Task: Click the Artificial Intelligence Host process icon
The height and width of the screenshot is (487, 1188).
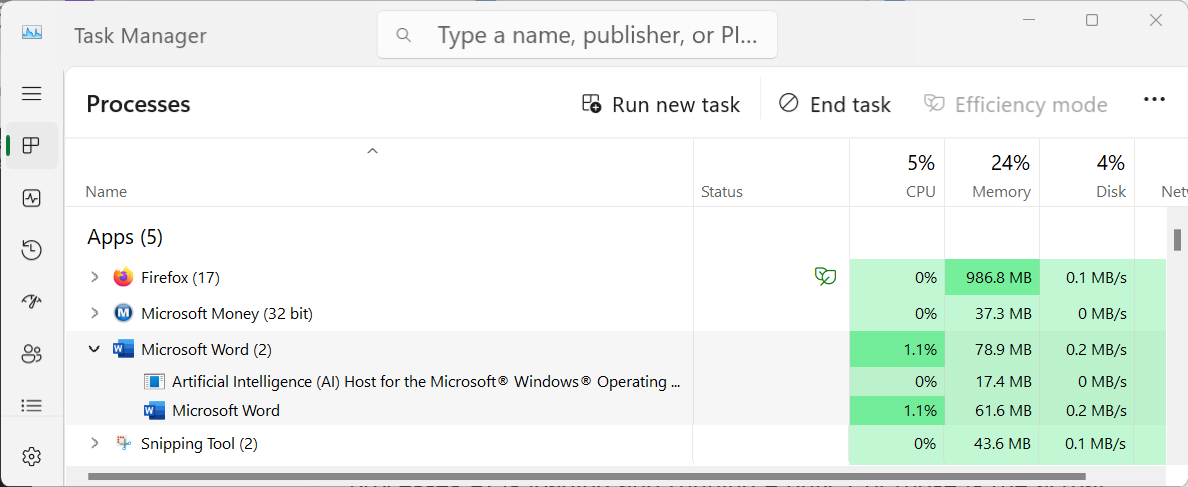Action: (x=154, y=381)
